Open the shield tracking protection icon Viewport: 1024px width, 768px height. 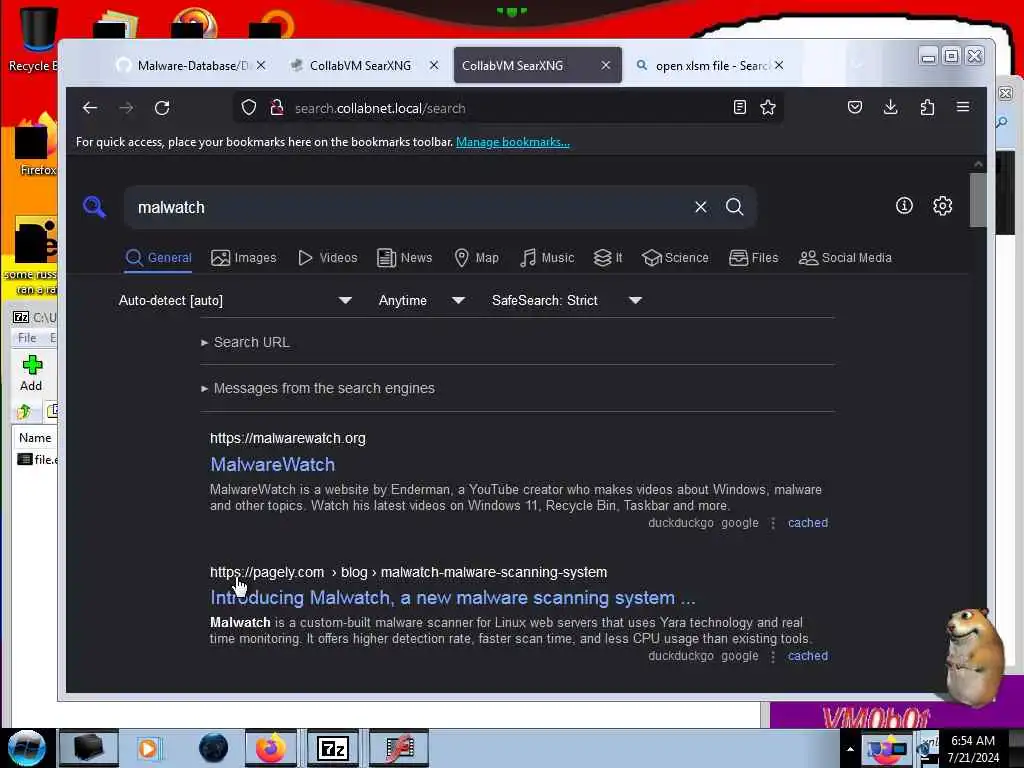[249, 108]
